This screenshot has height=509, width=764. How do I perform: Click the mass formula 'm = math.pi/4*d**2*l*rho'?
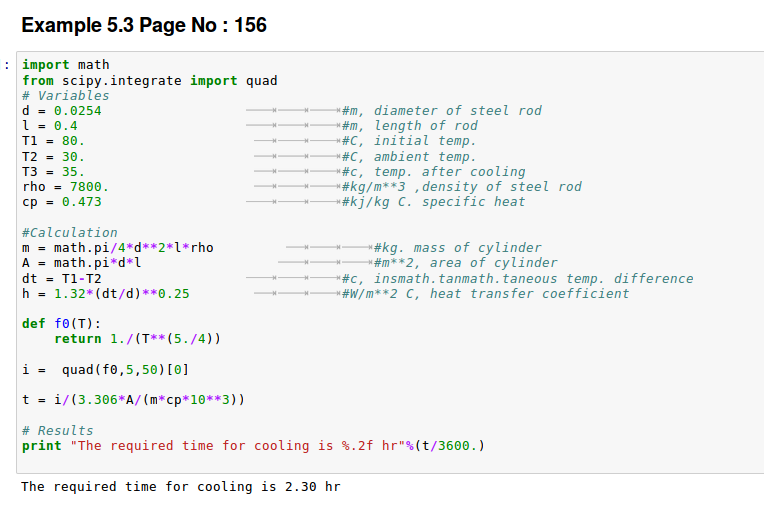117,248
